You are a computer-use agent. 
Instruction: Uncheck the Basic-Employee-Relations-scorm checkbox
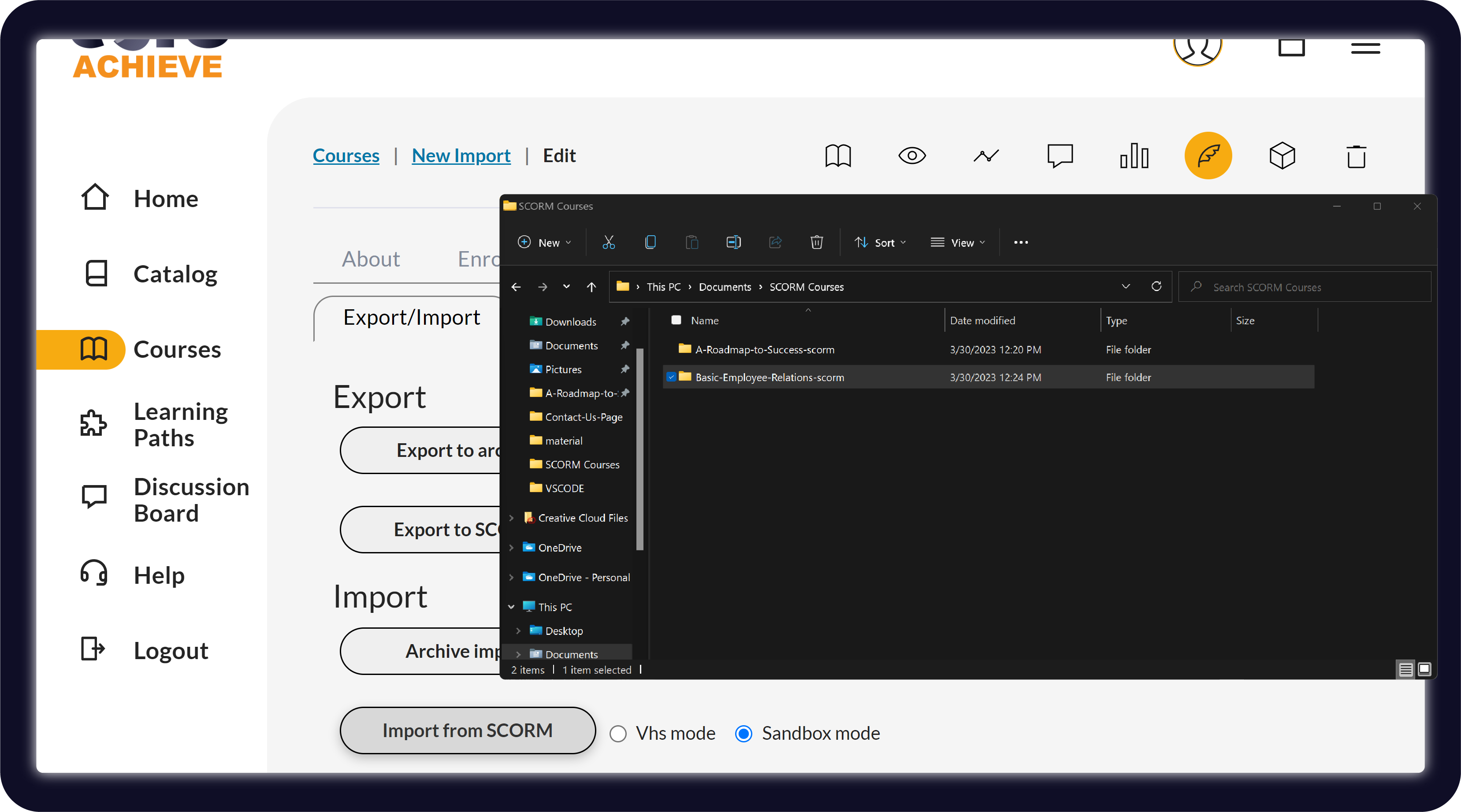[x=672, y=377]
